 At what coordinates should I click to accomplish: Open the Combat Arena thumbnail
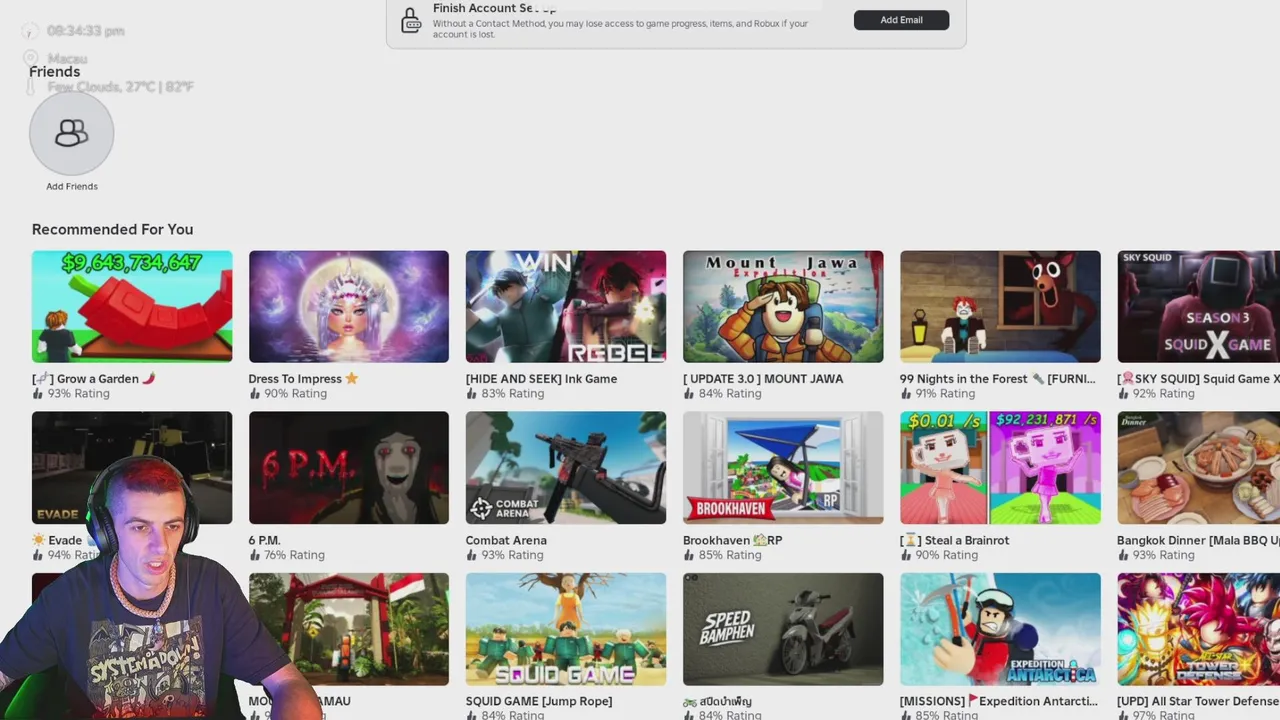(x=566, y=467)
